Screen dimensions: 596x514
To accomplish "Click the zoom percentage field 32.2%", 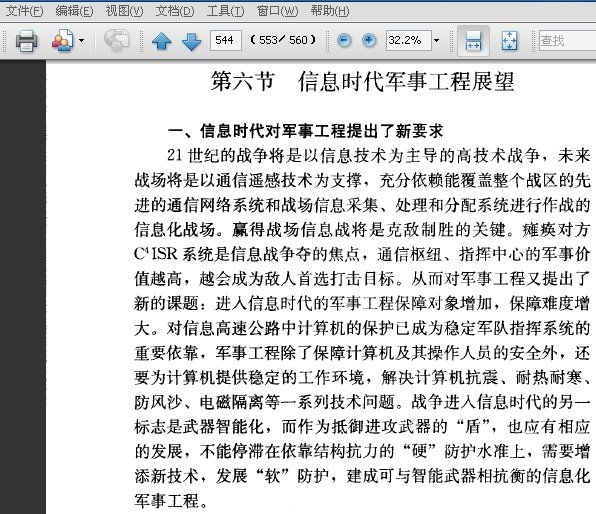I will (409, 40).
